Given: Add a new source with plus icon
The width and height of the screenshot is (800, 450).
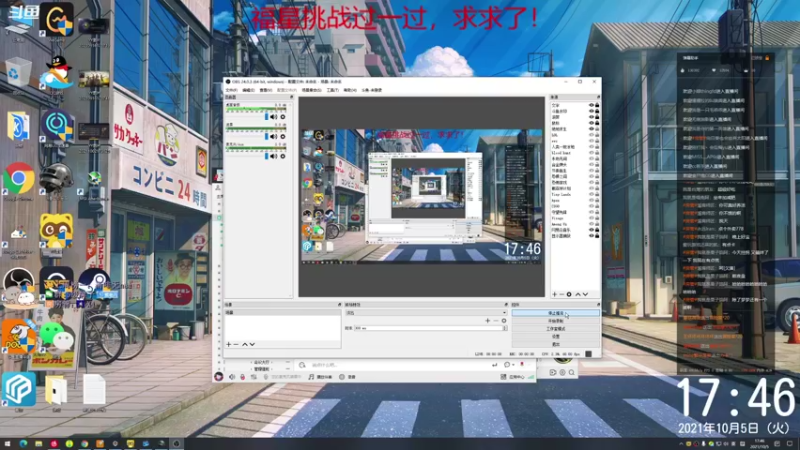Looking at the screenshot, I should [x=555, y=294].
